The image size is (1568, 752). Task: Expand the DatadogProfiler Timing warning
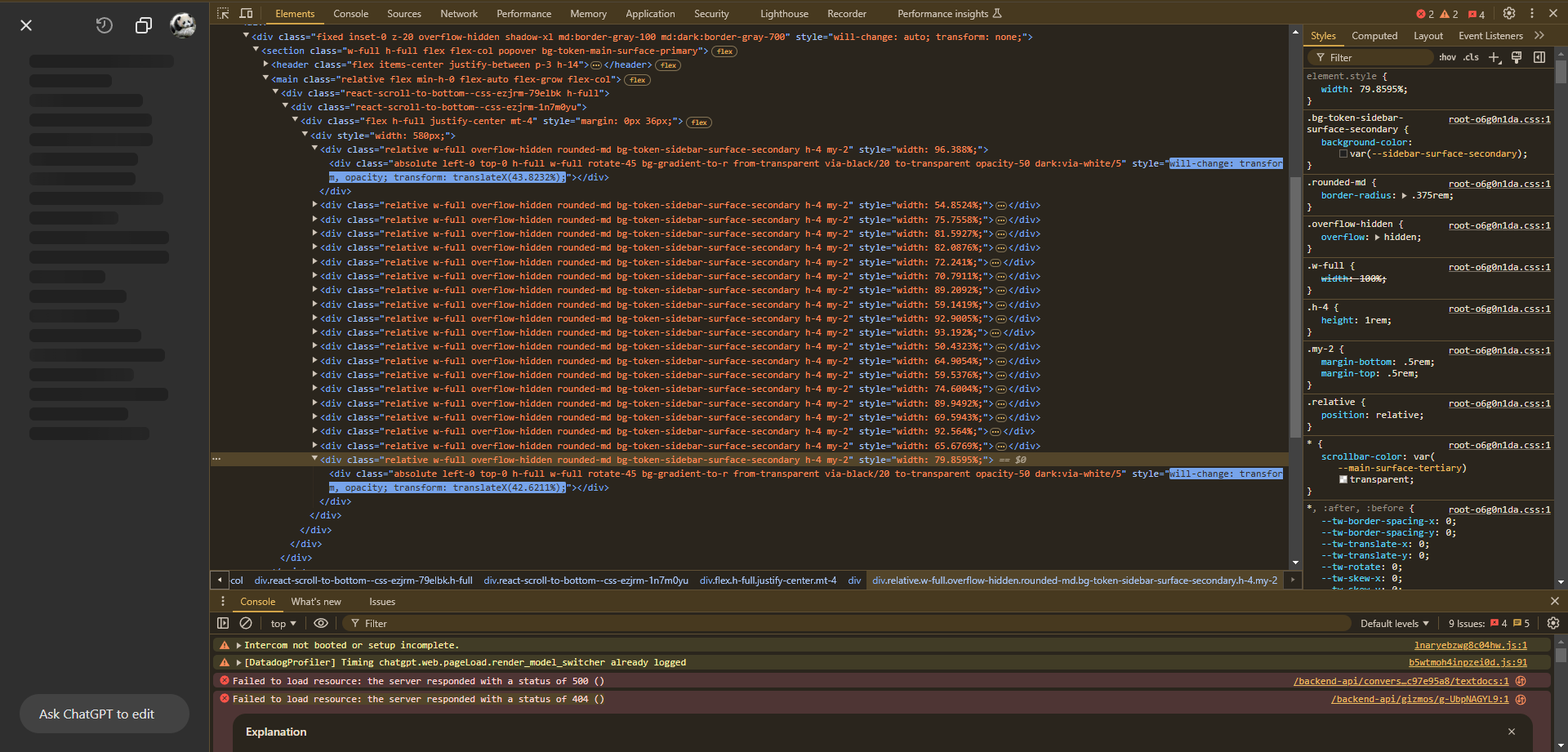(x=238, y=662)
